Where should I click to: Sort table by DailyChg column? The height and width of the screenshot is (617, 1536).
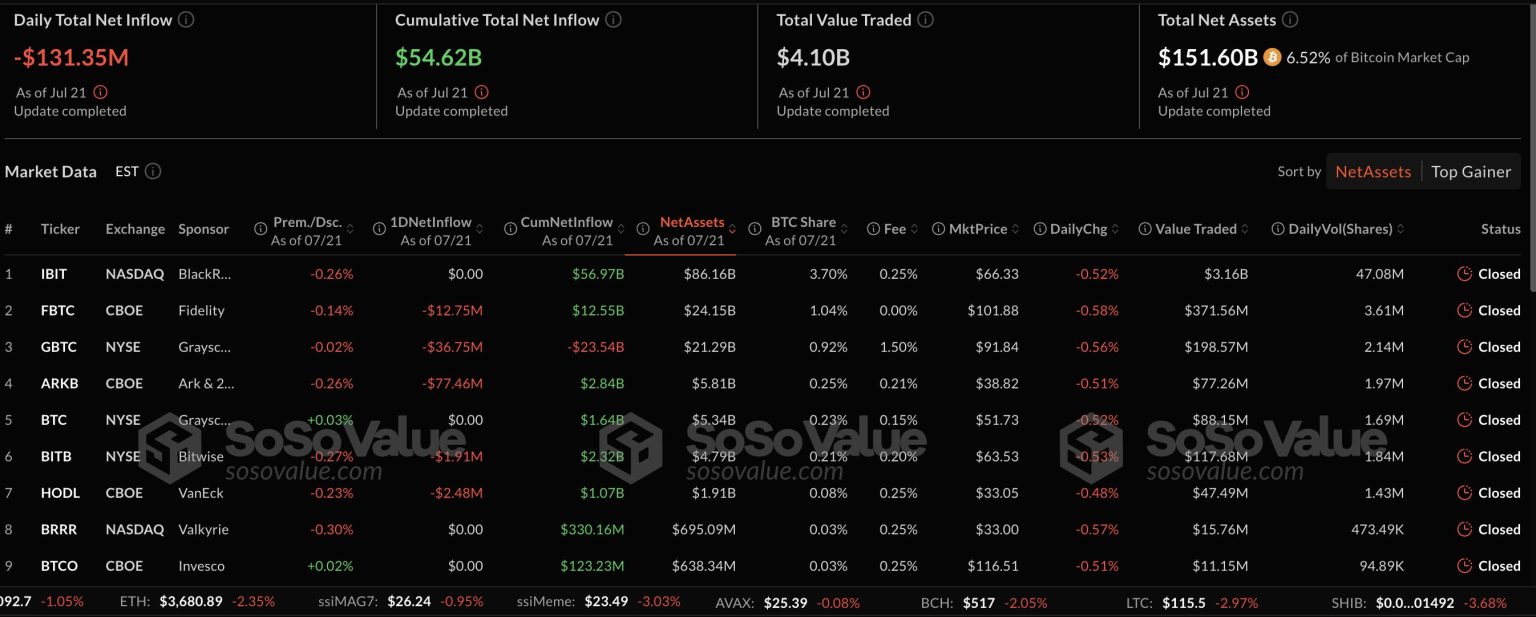click(1078, 229)
